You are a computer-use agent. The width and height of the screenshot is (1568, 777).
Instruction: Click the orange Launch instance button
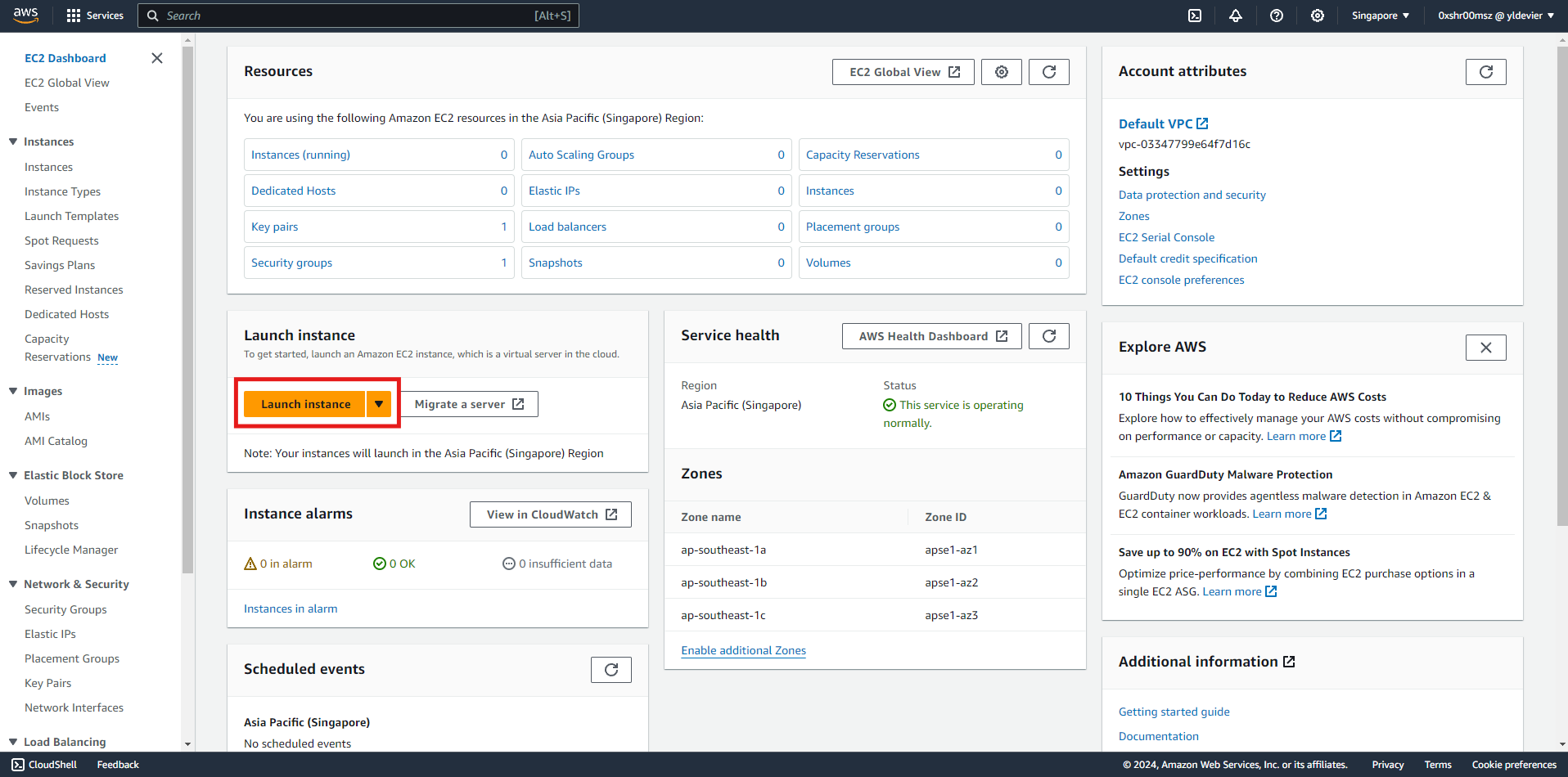pos(305,404)
